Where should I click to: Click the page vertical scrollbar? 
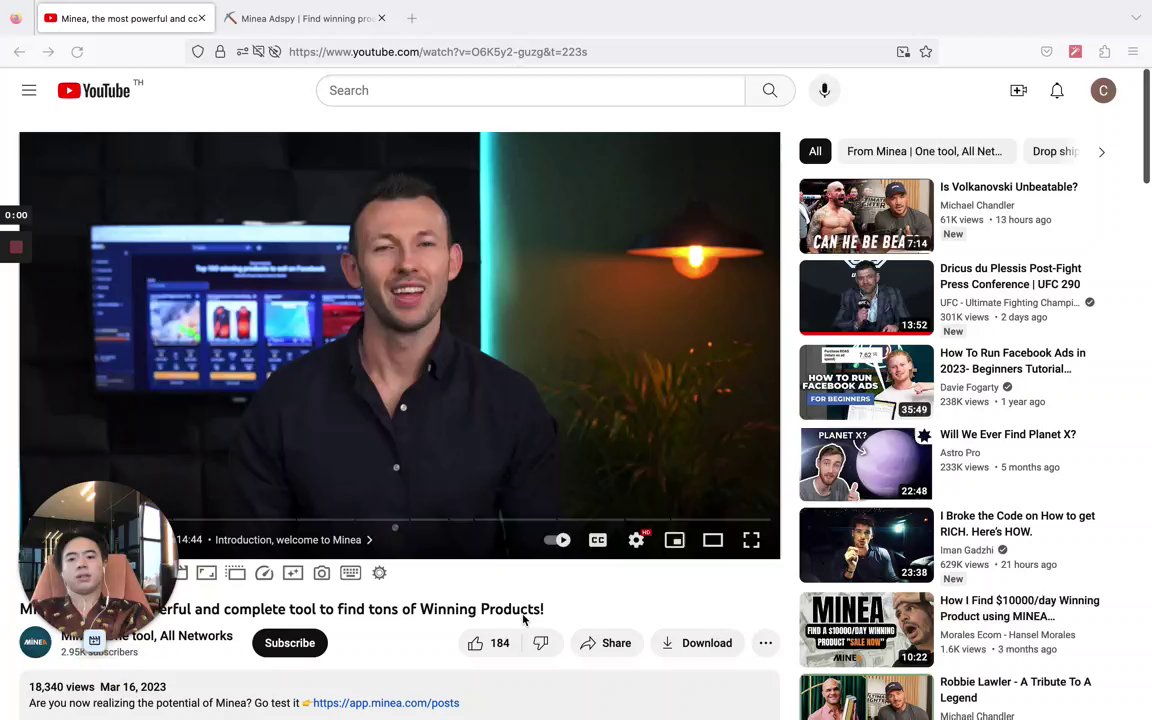click(x=1146, y=125)
